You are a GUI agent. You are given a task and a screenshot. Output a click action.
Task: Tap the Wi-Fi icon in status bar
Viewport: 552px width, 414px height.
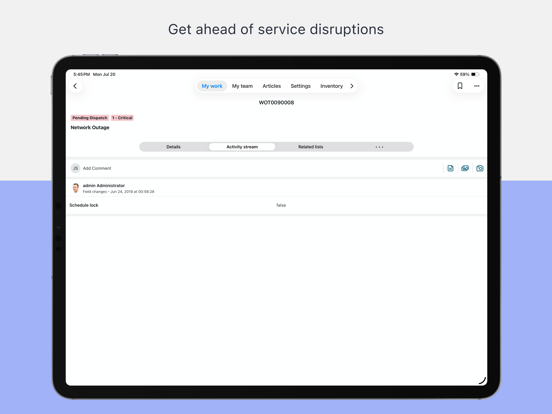[x=456, y=74]
